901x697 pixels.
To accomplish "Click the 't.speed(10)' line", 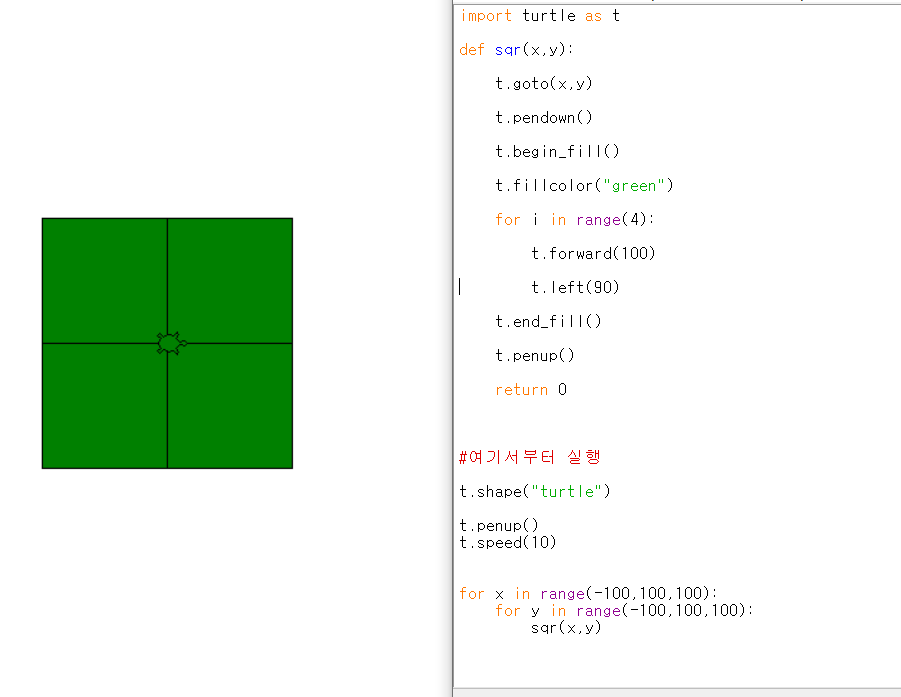I will [508, 542].
